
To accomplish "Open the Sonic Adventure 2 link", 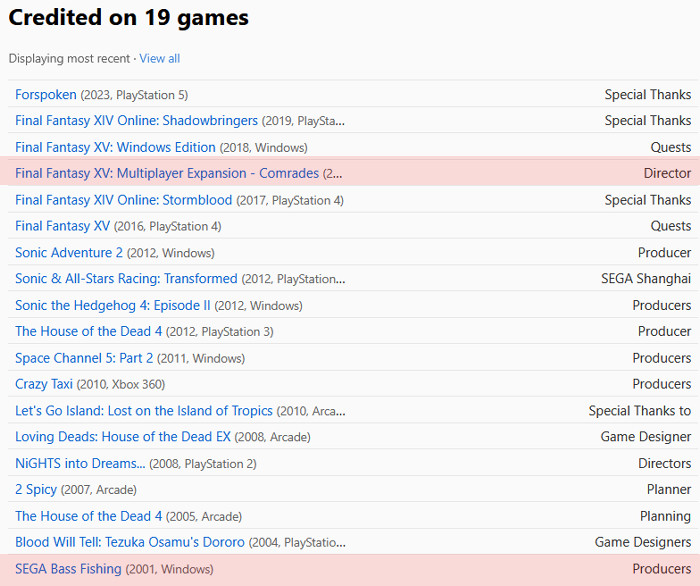I will click(x=69, y=253).
